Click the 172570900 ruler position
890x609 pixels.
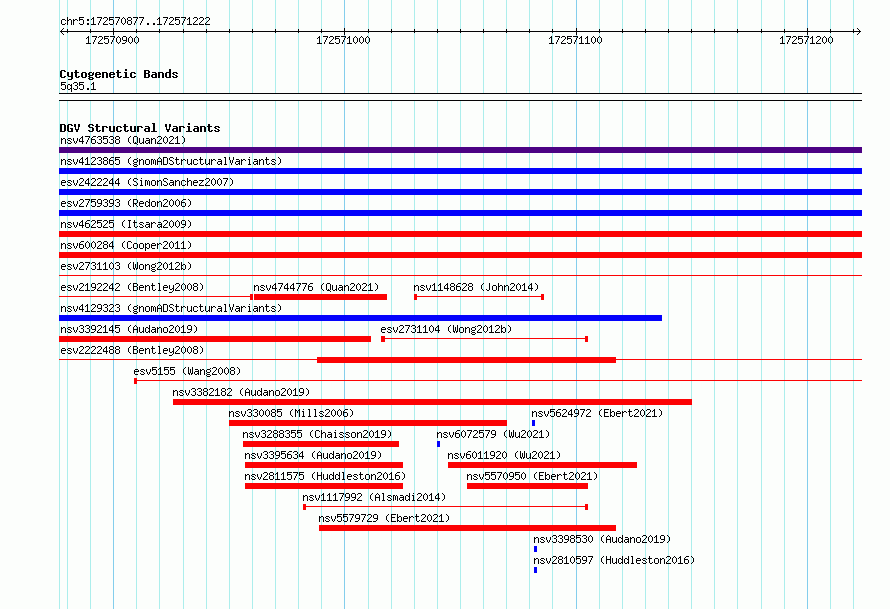pos(112,40)
